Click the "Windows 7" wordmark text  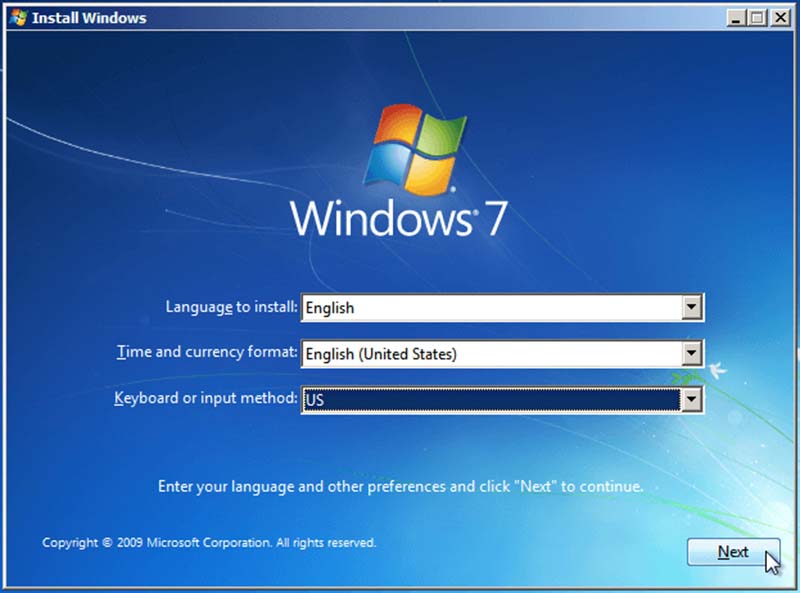pyautogui.click(x=398, y=218)
